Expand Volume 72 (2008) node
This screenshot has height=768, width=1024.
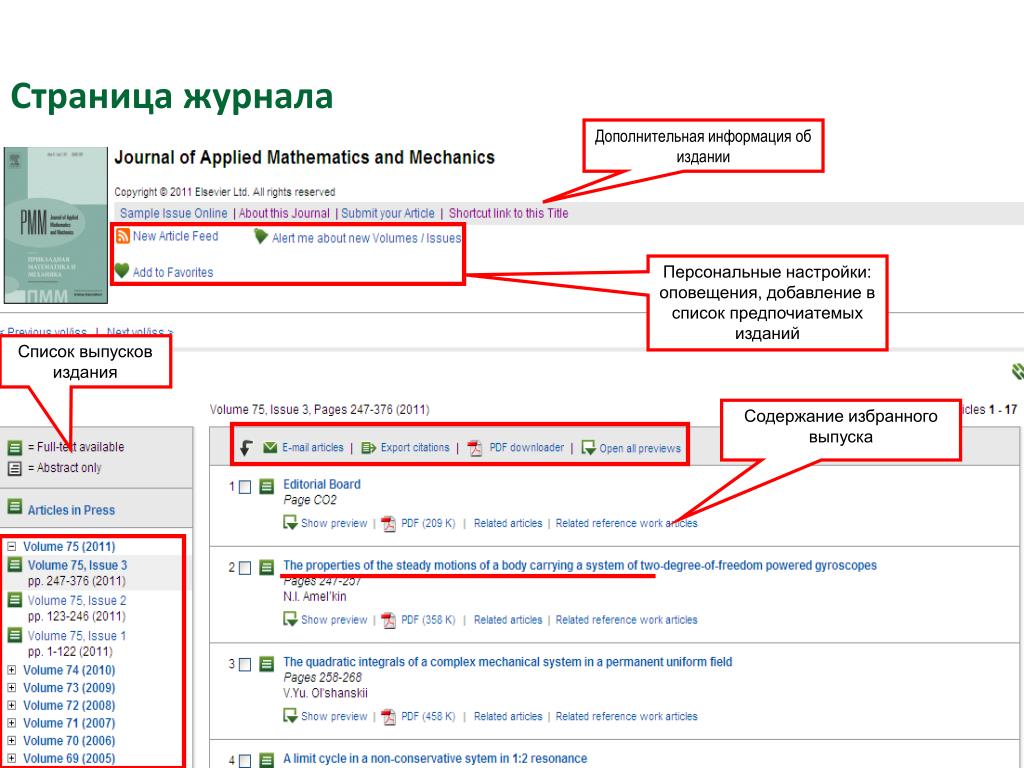(11, 705)
